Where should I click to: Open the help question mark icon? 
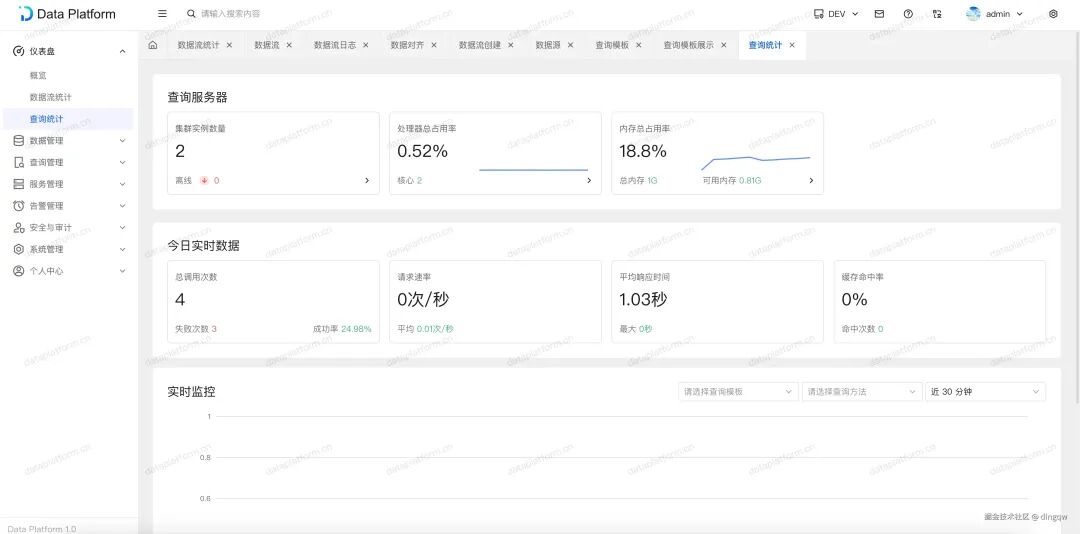(x=908, y=14)
